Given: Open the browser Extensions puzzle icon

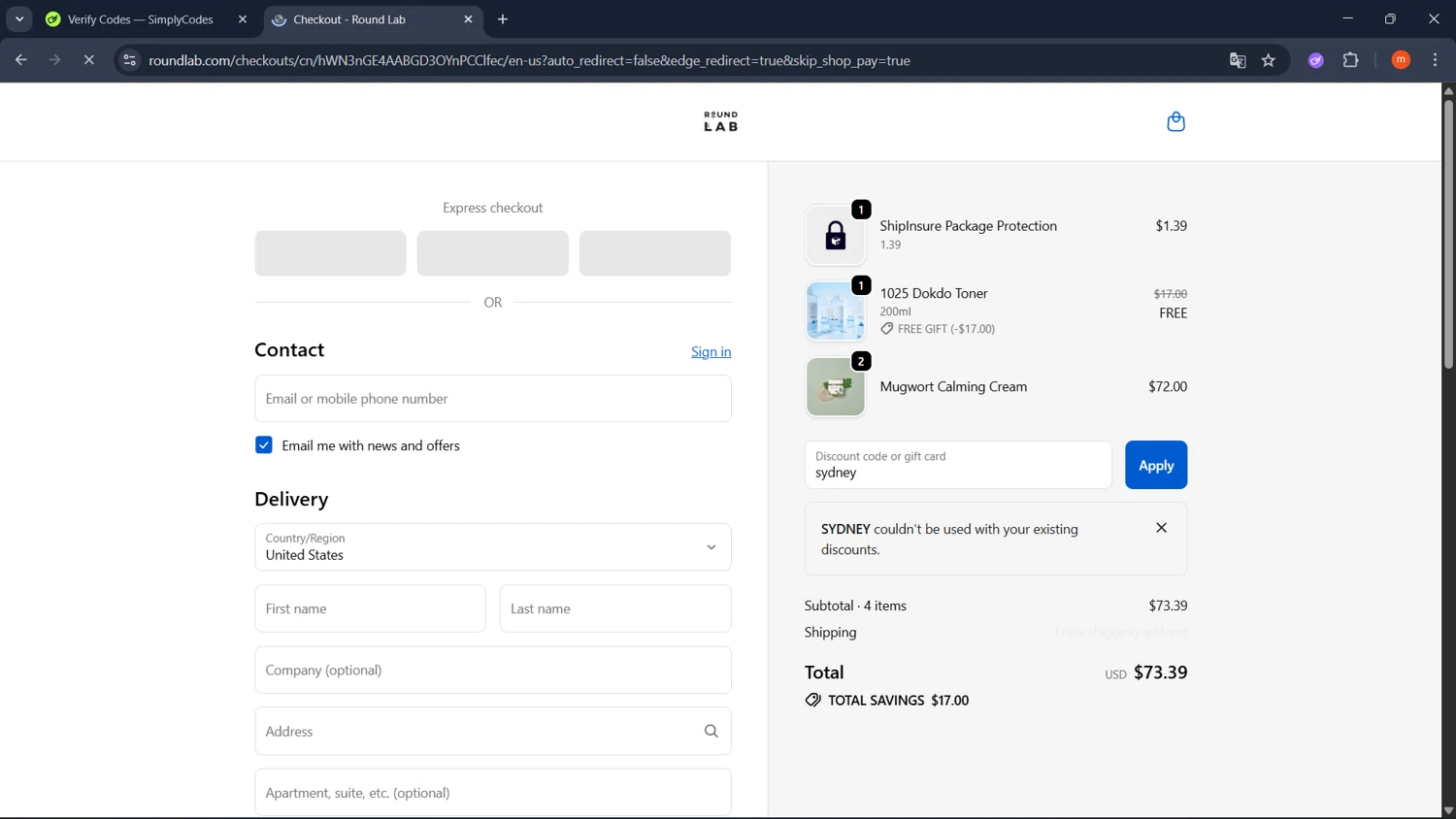Looking at the screenshot, I should tap(1350, 60).
